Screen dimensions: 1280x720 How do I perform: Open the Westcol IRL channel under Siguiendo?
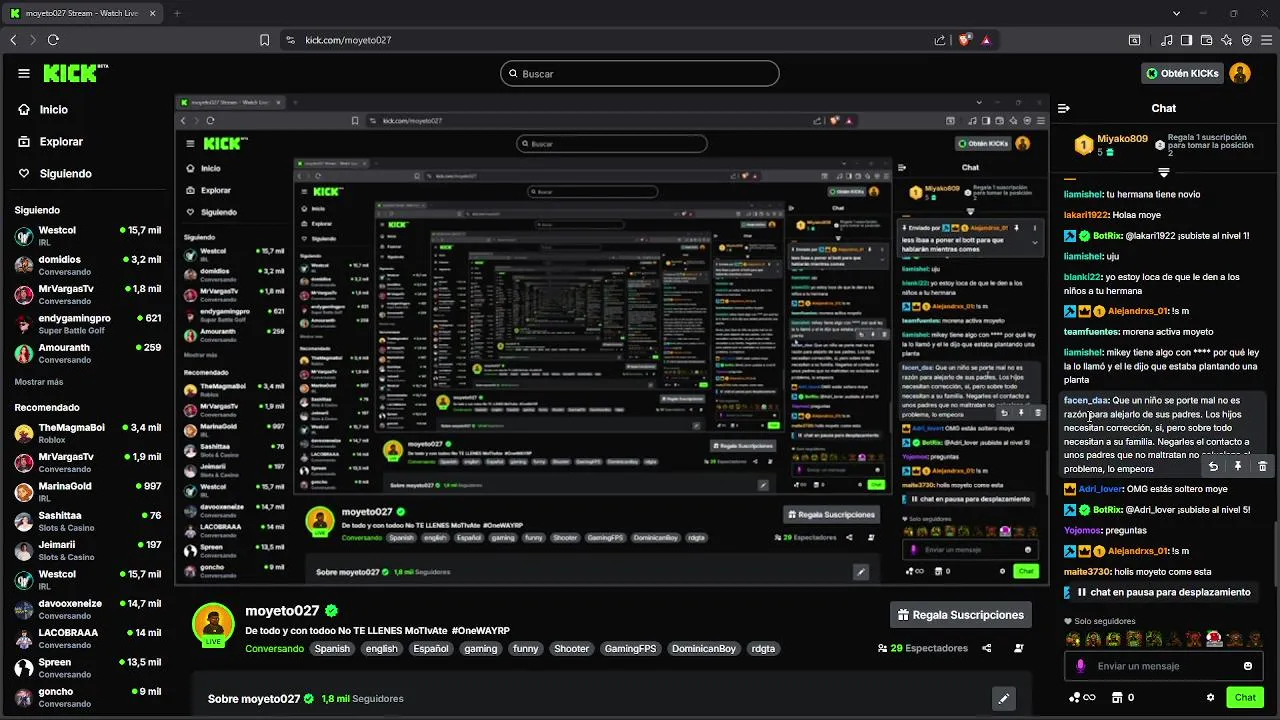click(x=88, y=237)
